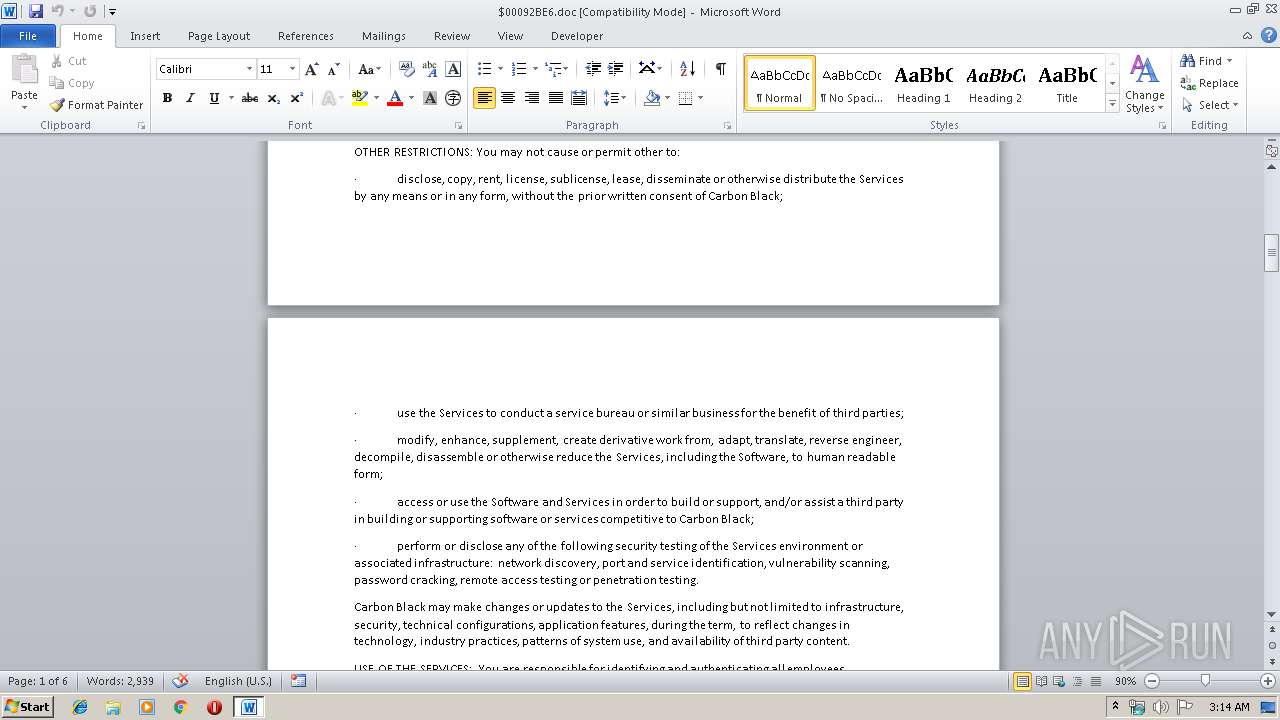Screen dimensions: 1280x720
Task: Click the Replace button
Action: click(x=1209, y=83)
